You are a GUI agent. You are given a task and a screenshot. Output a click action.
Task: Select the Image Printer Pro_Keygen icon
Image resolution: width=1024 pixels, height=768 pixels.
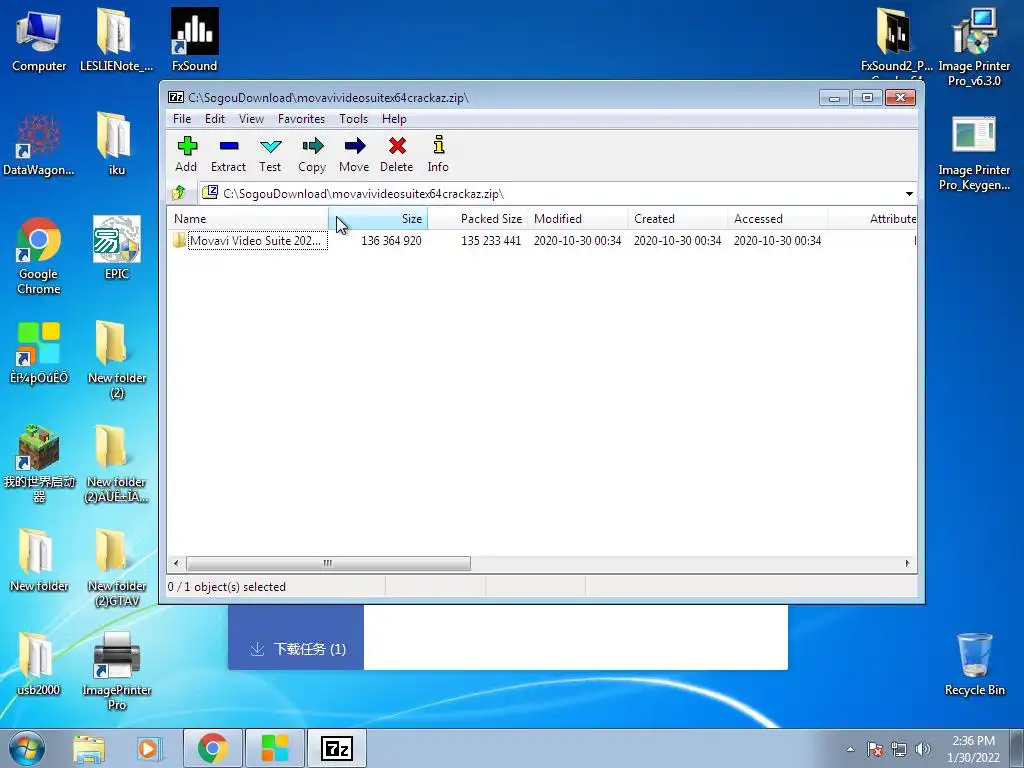click(x=974, y=153)
